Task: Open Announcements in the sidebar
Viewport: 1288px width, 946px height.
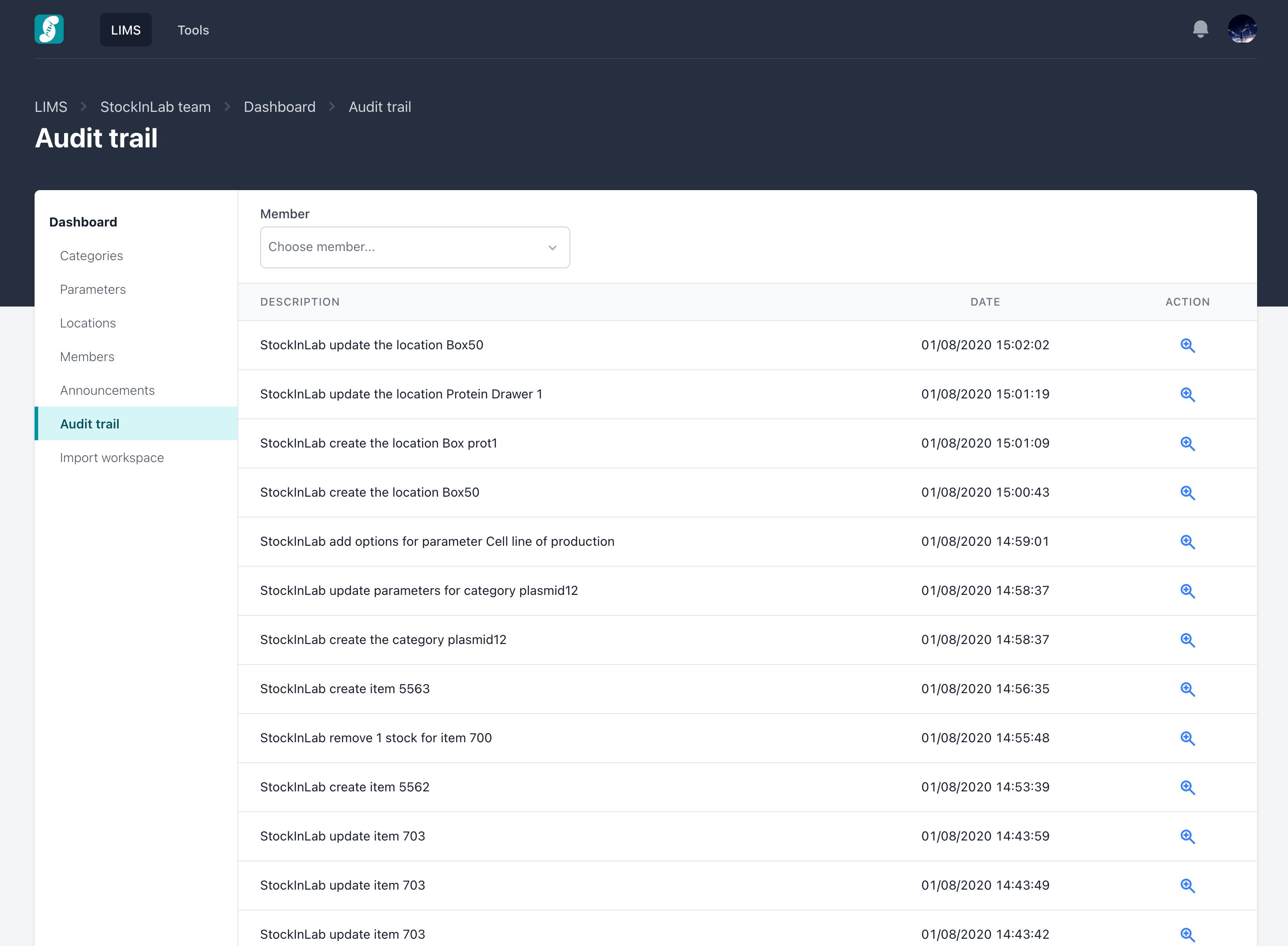Action: coord(107,391)
